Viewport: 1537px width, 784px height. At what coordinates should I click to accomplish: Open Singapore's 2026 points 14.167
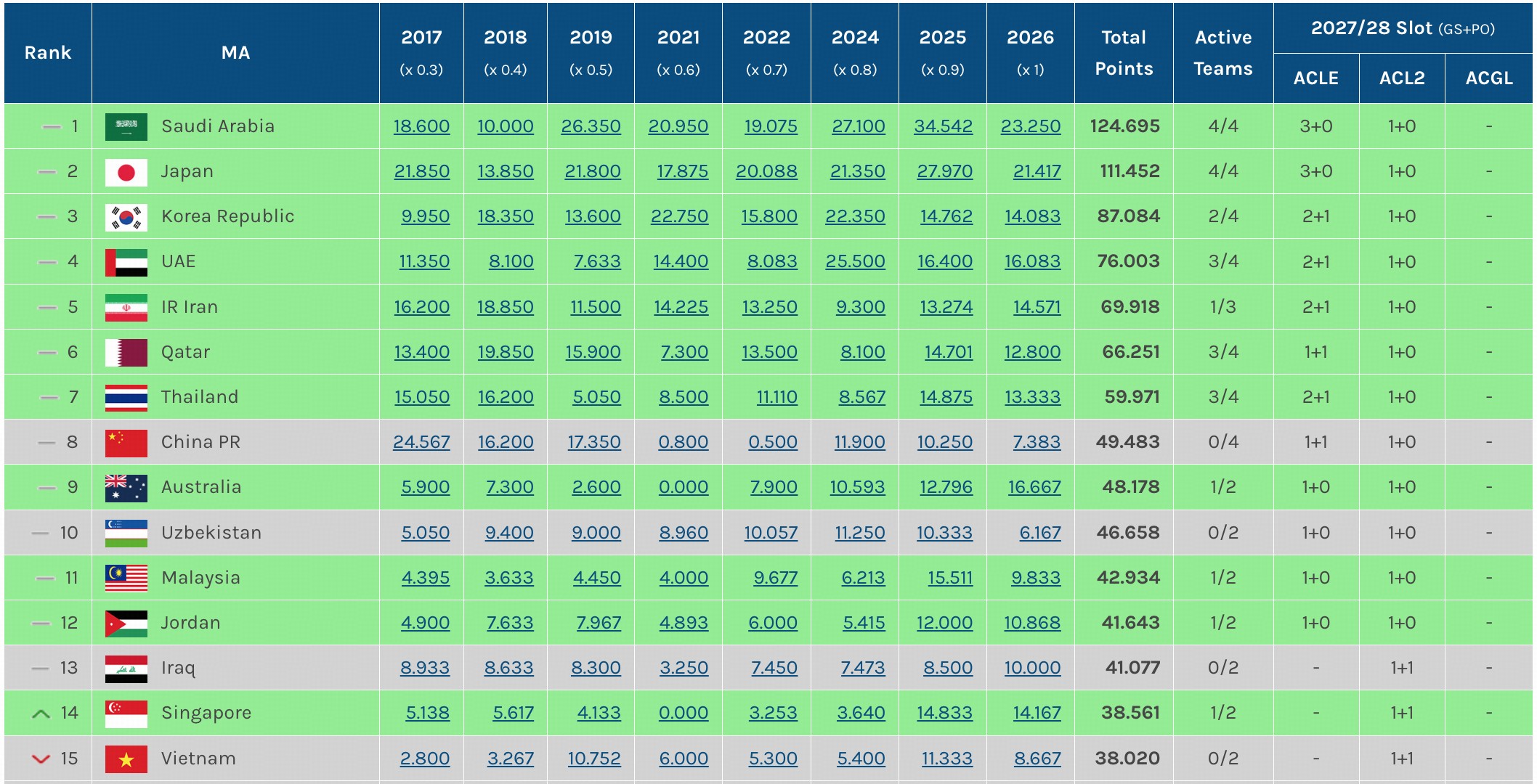1037,713
